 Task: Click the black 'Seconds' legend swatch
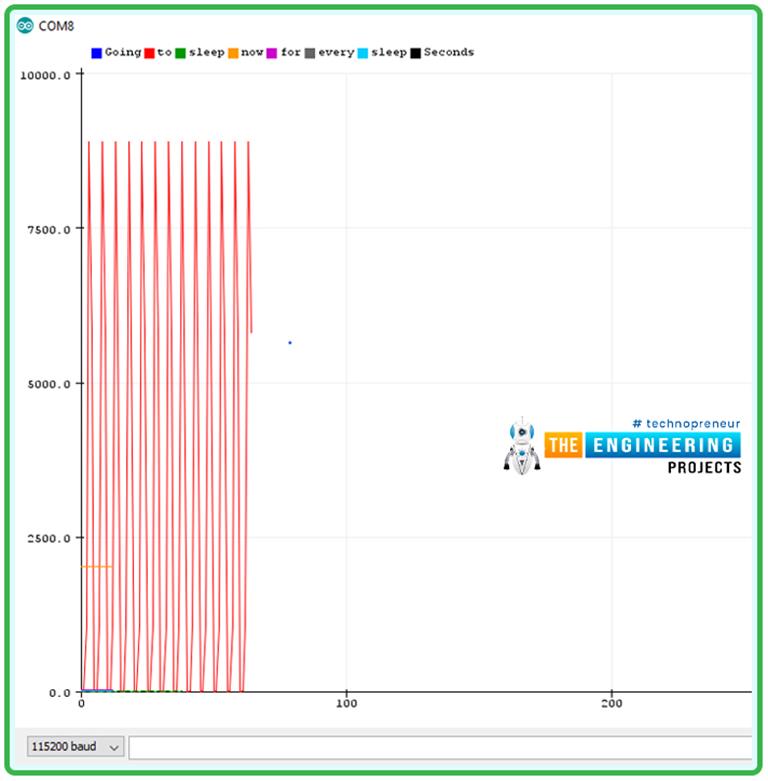pos(415,52)
